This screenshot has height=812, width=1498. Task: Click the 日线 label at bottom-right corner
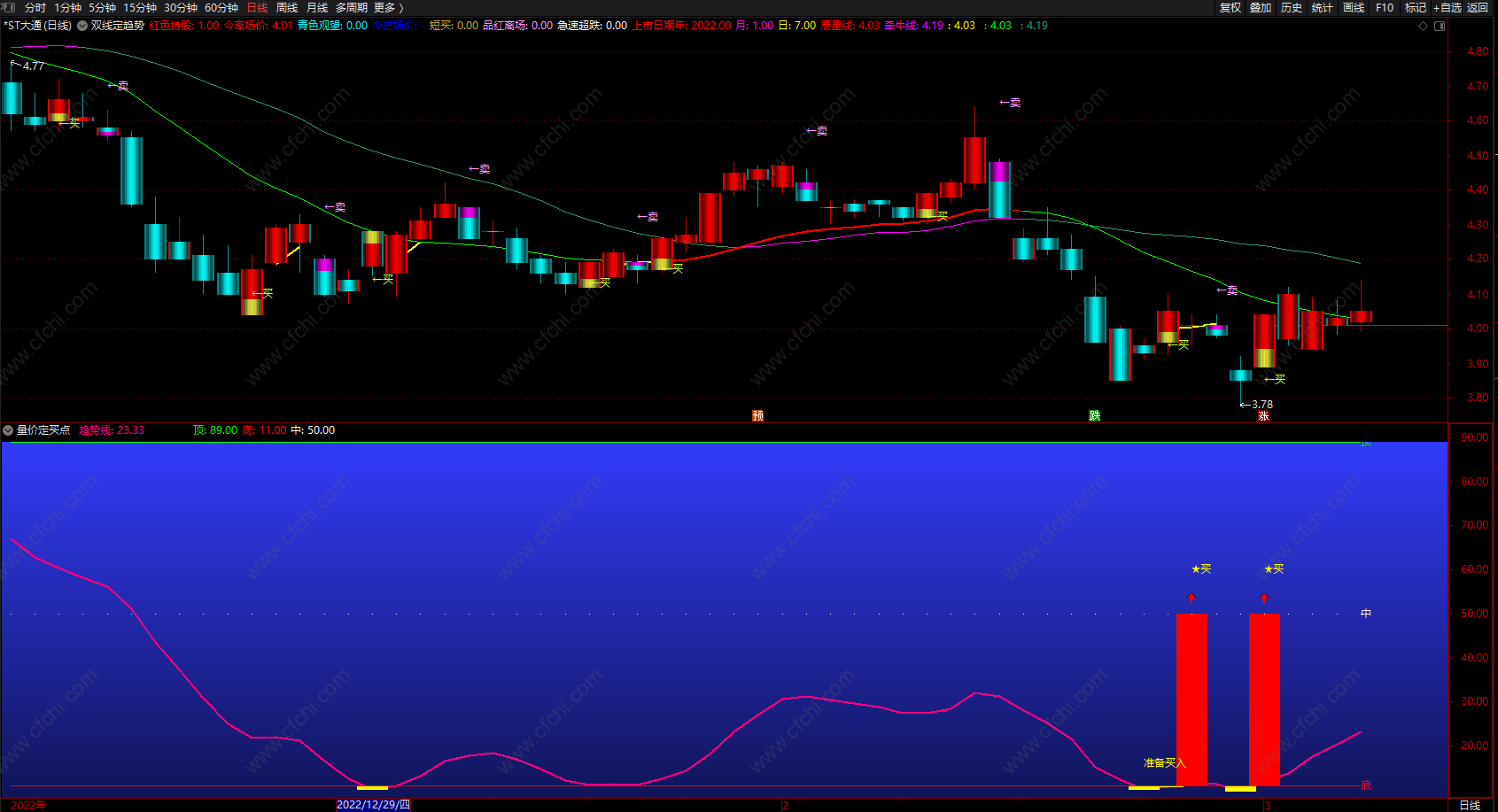1470,805
